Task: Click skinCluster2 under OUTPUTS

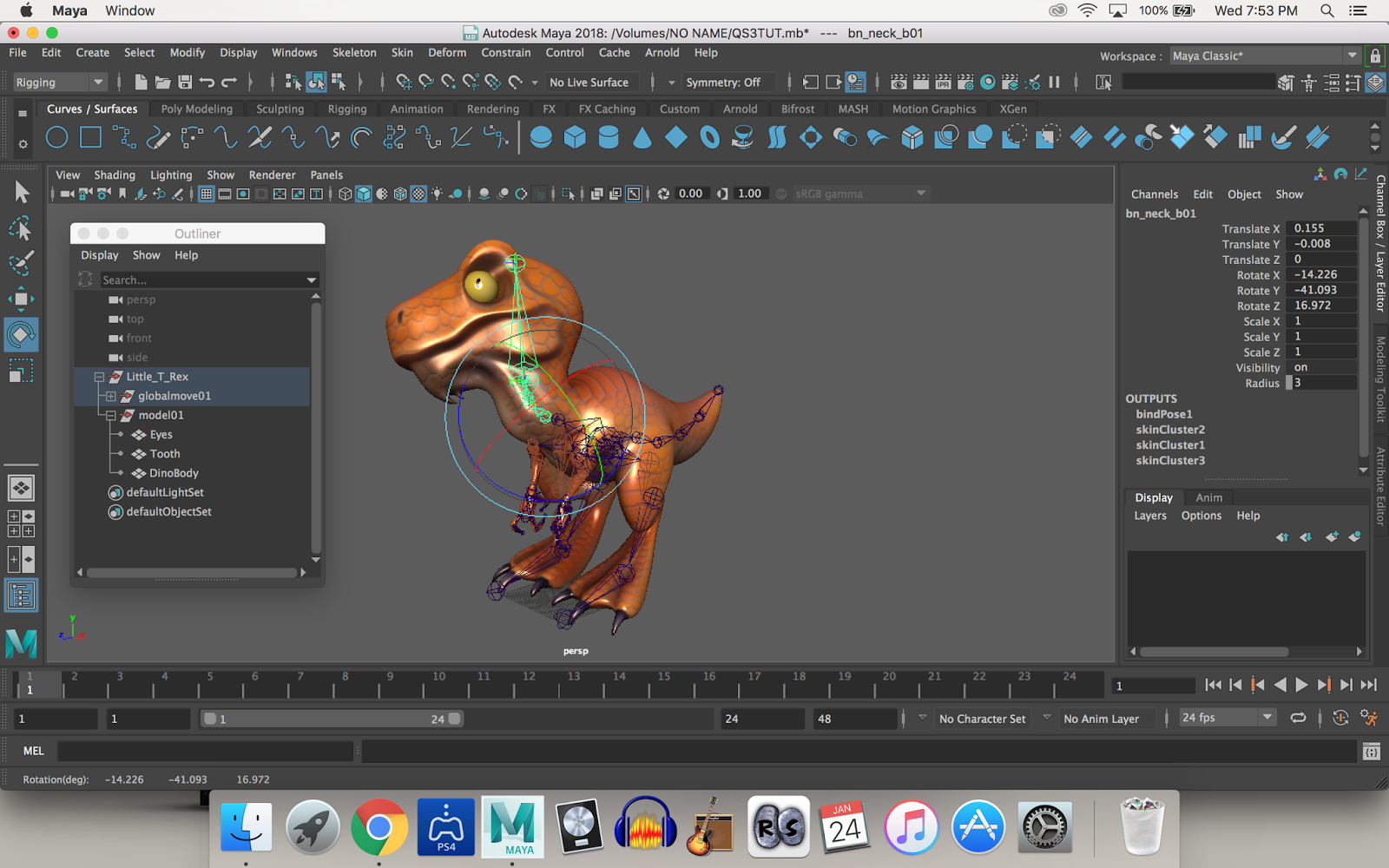Action: (x=1170, y=429)
